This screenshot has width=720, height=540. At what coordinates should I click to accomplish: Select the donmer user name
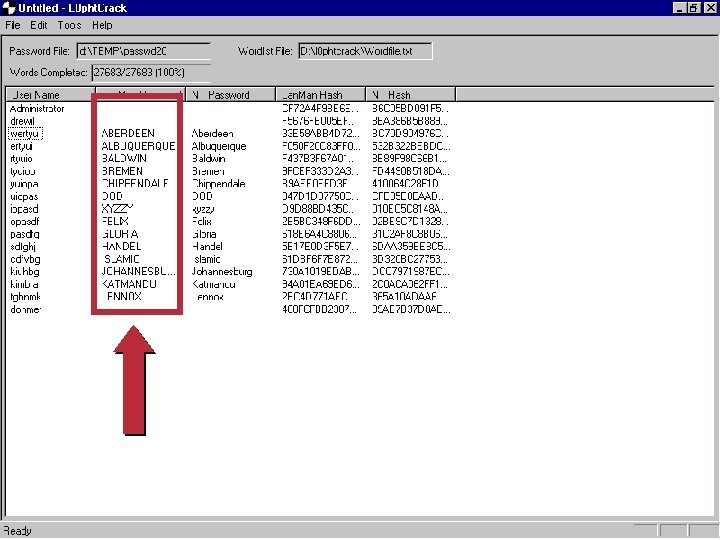pyautogui.click(x=25, y=309)
